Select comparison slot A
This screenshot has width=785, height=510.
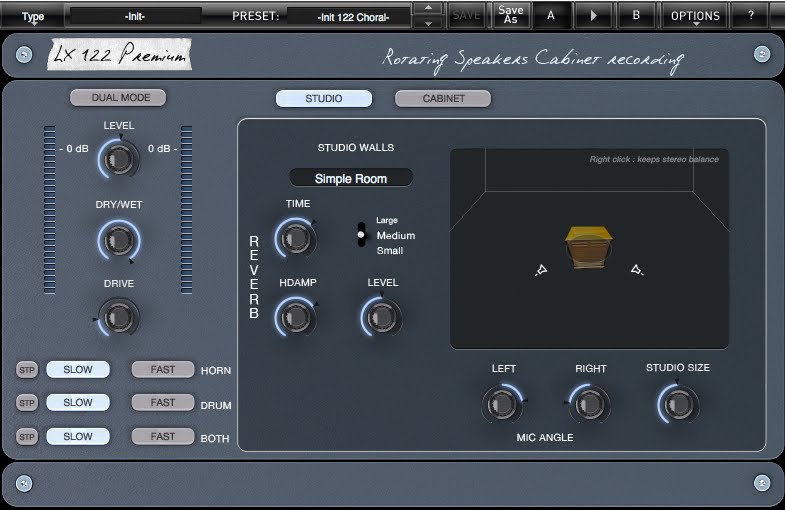tap(551, 16)
